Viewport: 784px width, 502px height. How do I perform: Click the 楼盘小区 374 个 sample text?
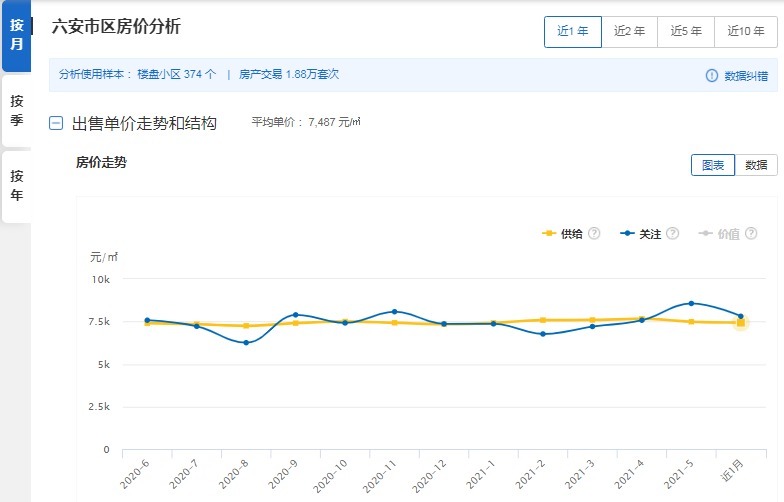click(x=176, y=74)
